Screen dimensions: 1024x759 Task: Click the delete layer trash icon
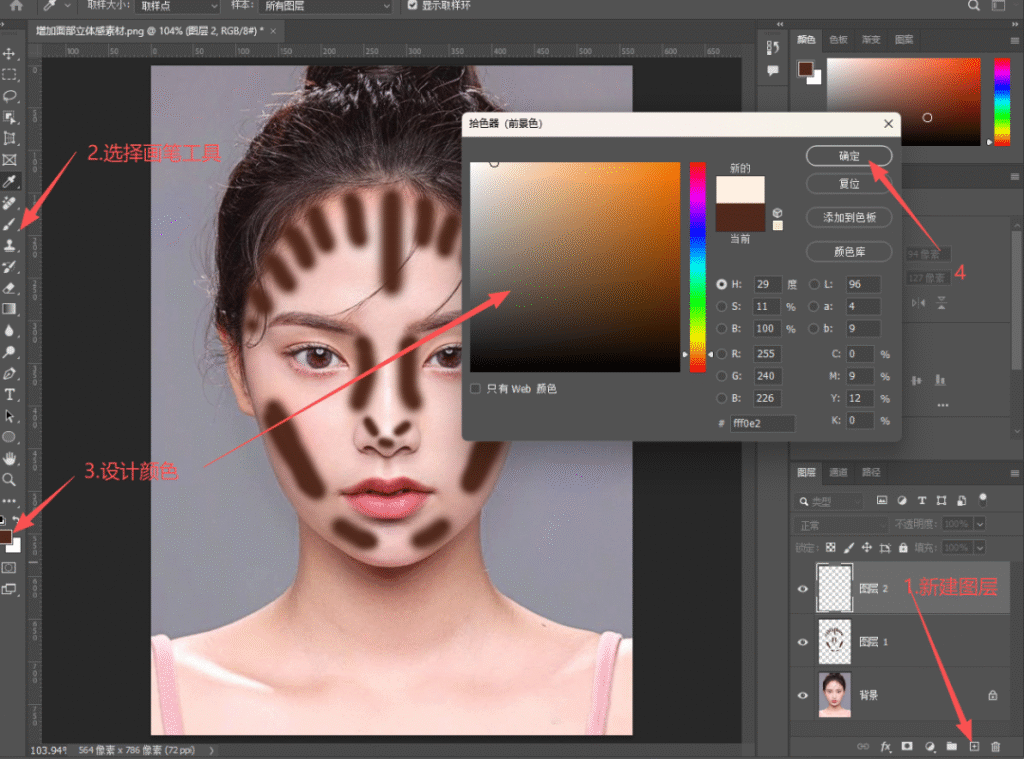click(x=995, y=747)
